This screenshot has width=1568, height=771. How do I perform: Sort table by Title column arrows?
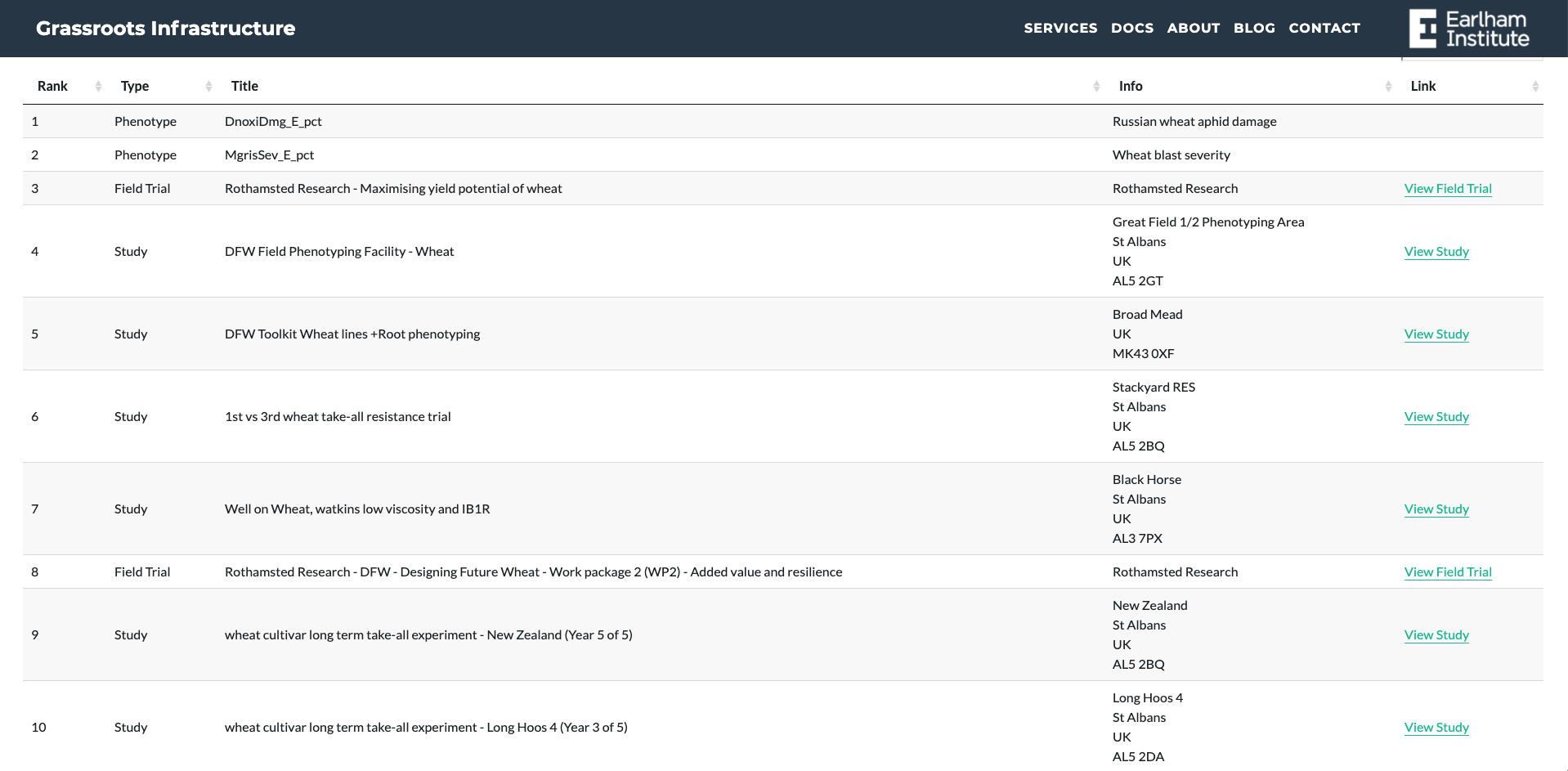[1096, 86]
